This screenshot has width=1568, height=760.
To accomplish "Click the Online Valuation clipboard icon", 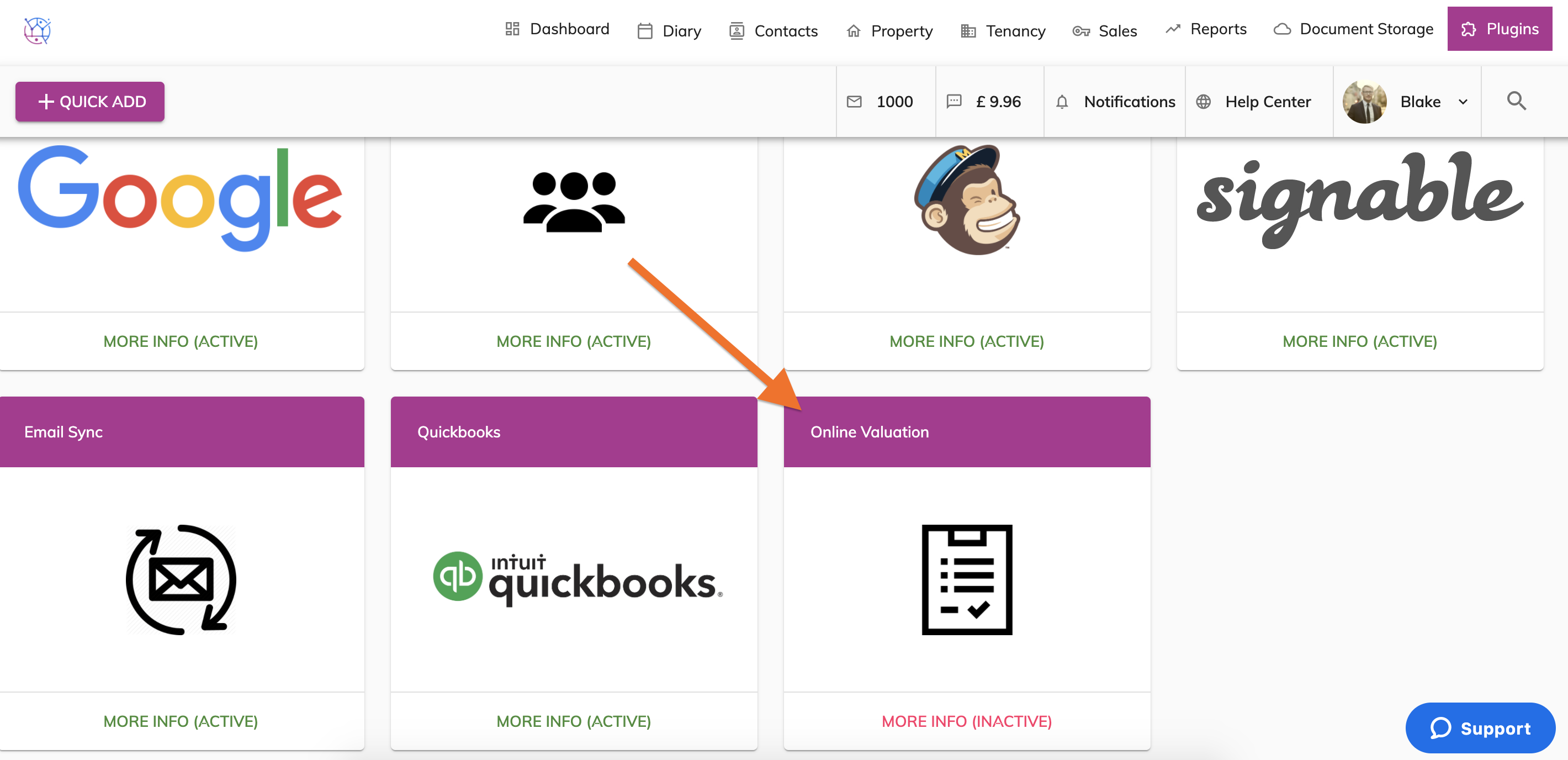I will click(967, 579).
